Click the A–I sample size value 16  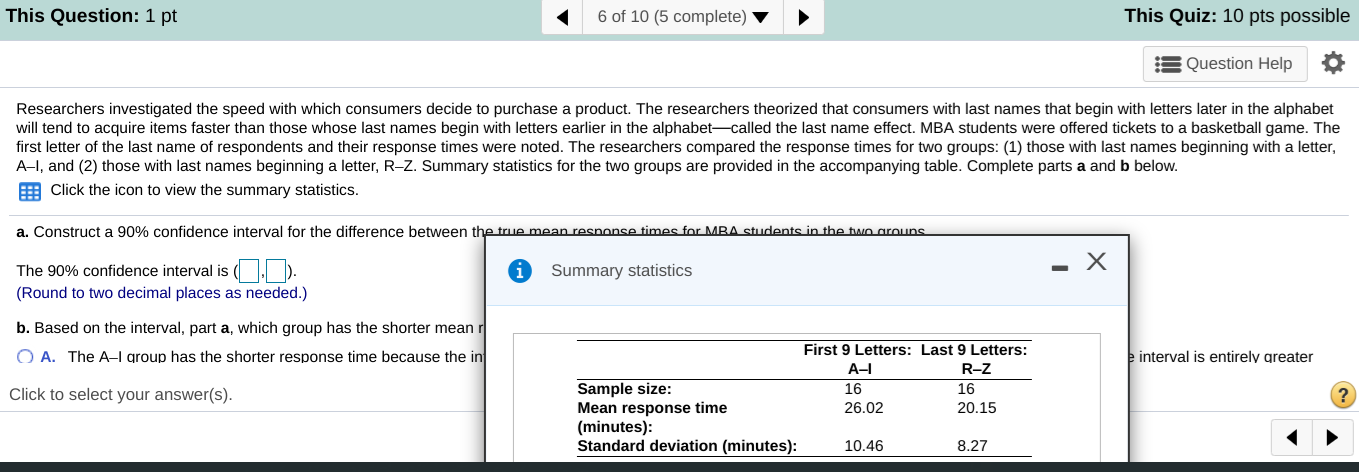click(x=853, y=389)
